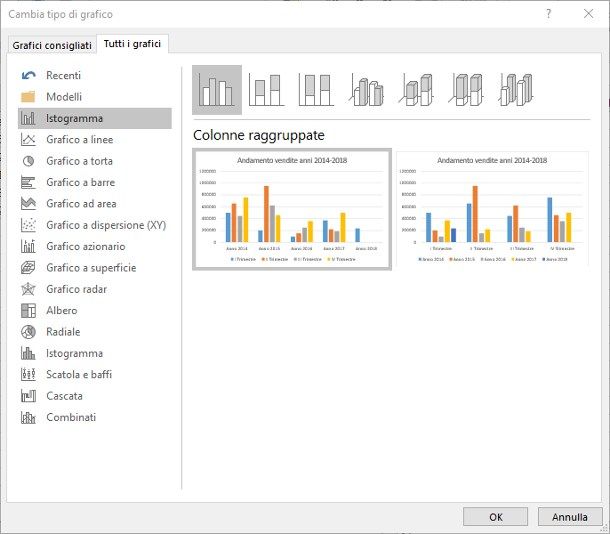
Task: Click the Grafico a superficie icon
Action: pyautogui.click(x=28, y=268)
